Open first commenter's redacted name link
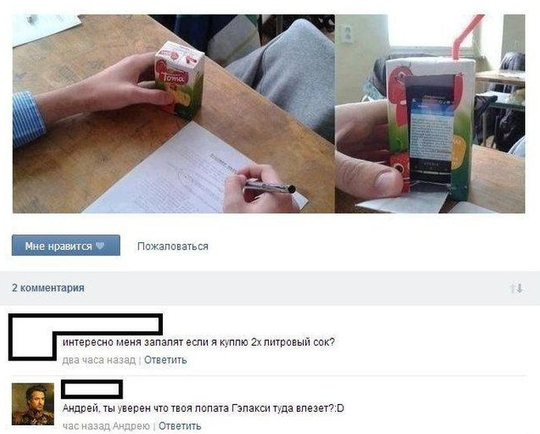540x434 pixels. pyautogui.click(x=108, y=325)
